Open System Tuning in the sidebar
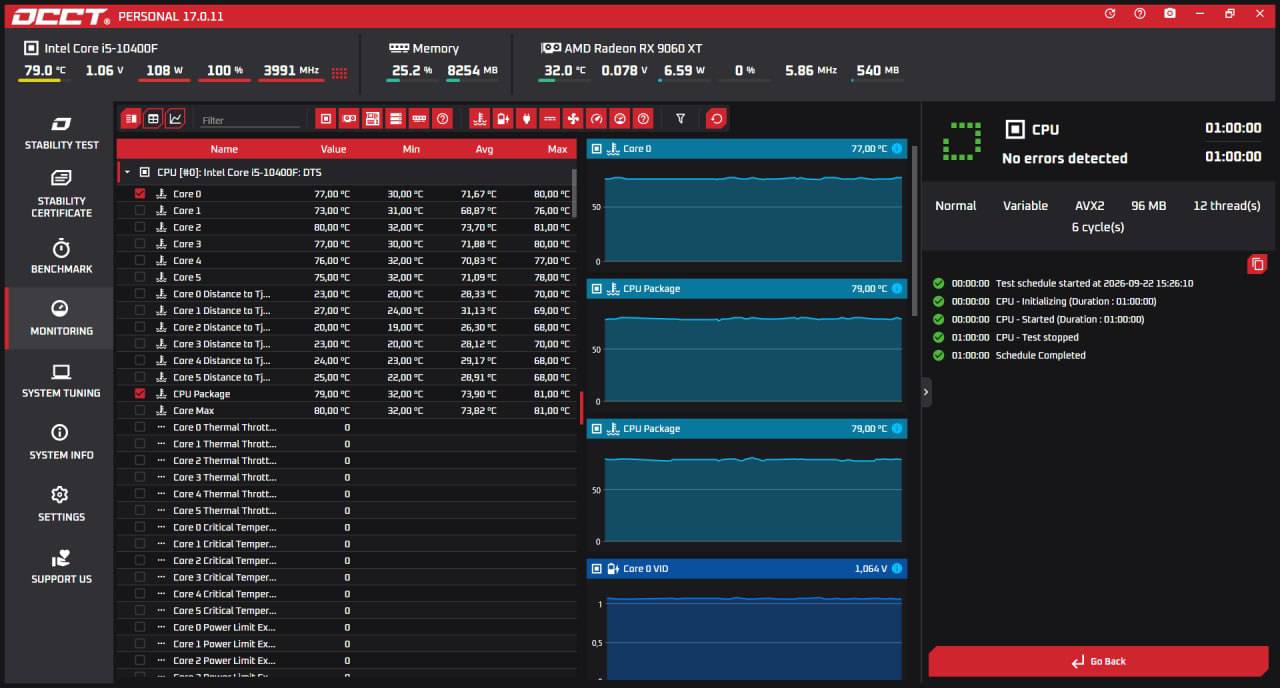Screen dimensions: 1280x688 click(61, 380)
